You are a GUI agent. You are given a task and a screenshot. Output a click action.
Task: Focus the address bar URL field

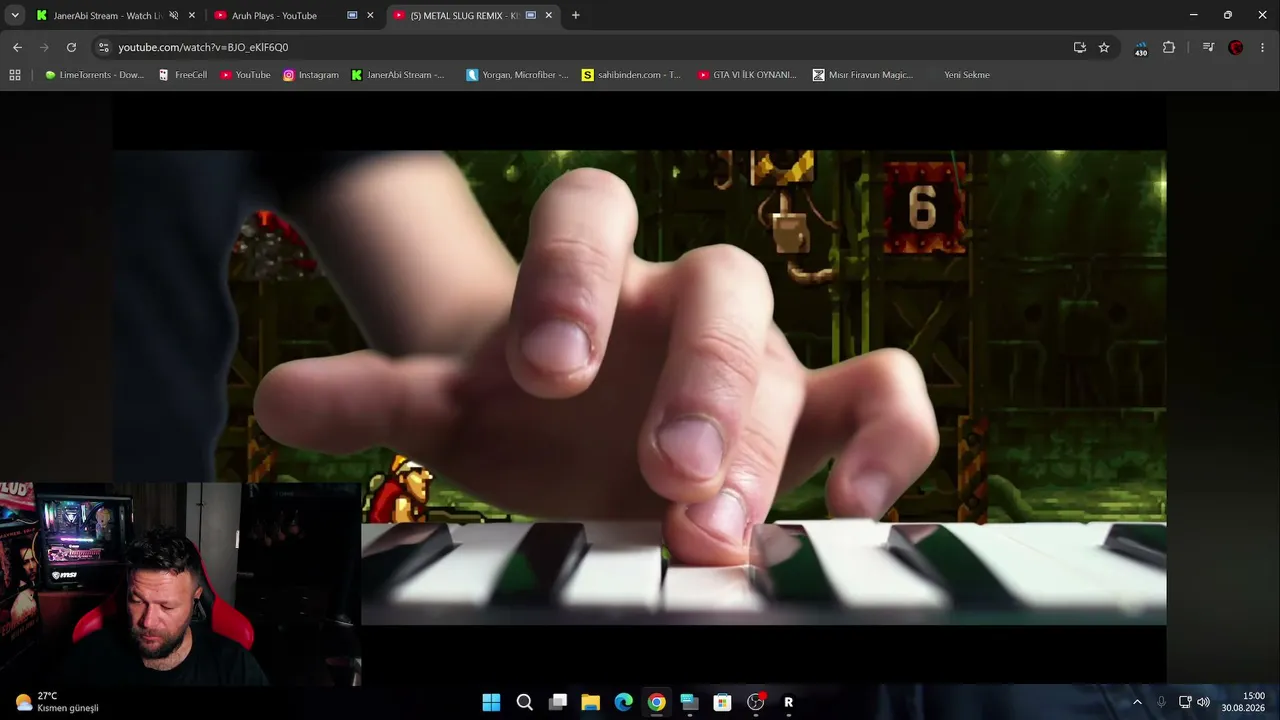(x=590, y=47)
